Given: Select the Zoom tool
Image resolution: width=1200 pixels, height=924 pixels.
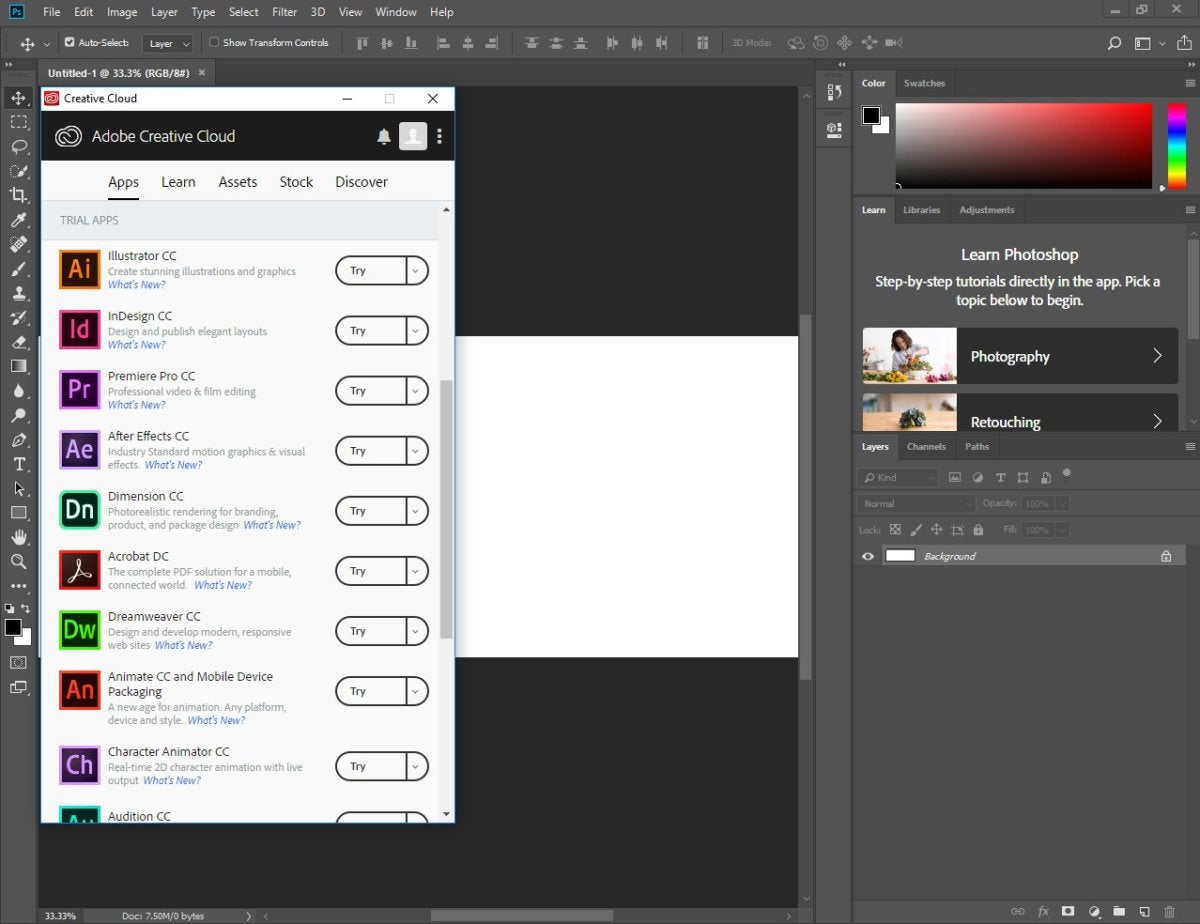Looking at the screenshot, I should pyautogui.click(x=18, y=562).
